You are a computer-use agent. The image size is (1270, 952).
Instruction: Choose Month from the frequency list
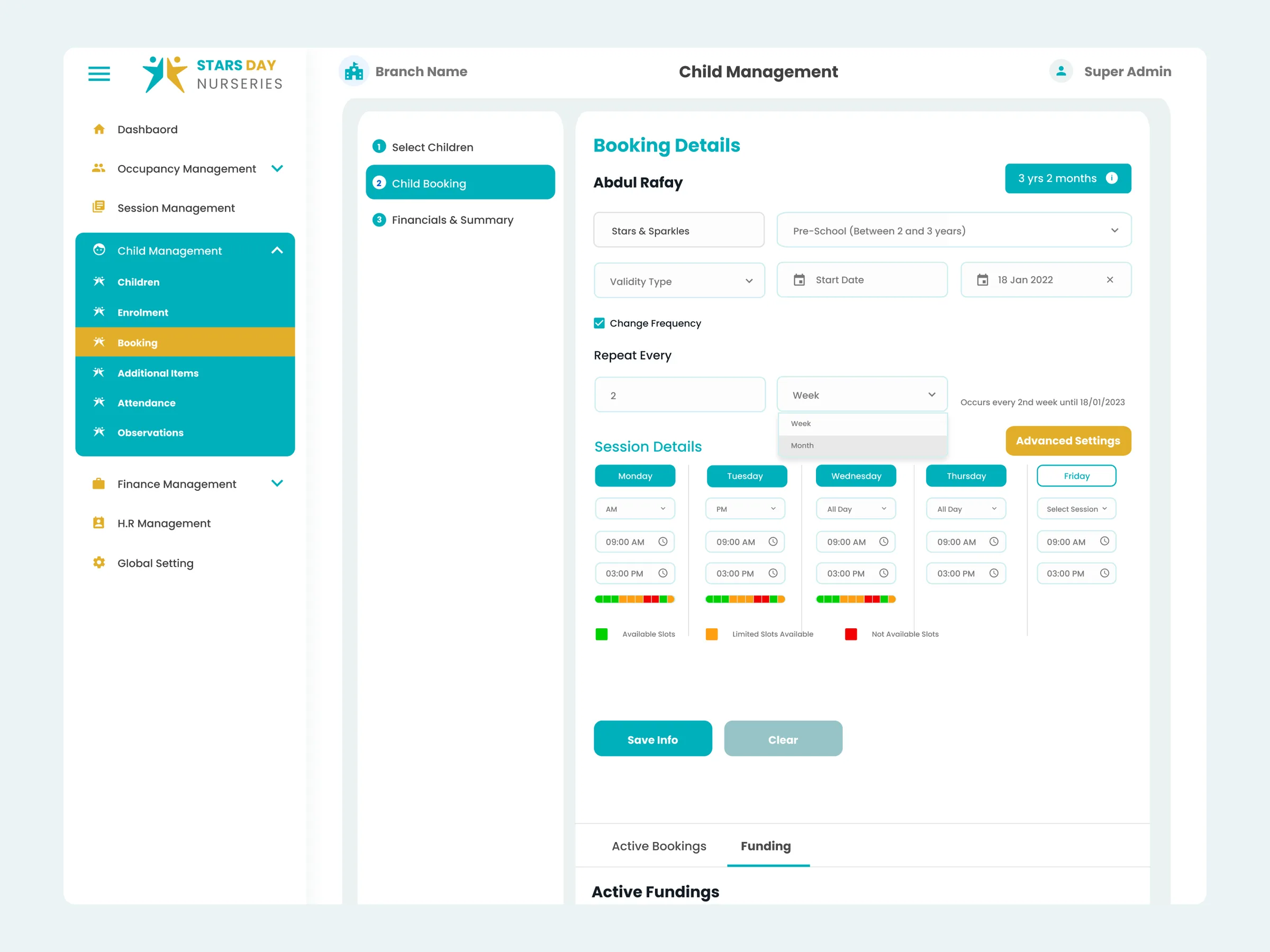tap(863, 445)
